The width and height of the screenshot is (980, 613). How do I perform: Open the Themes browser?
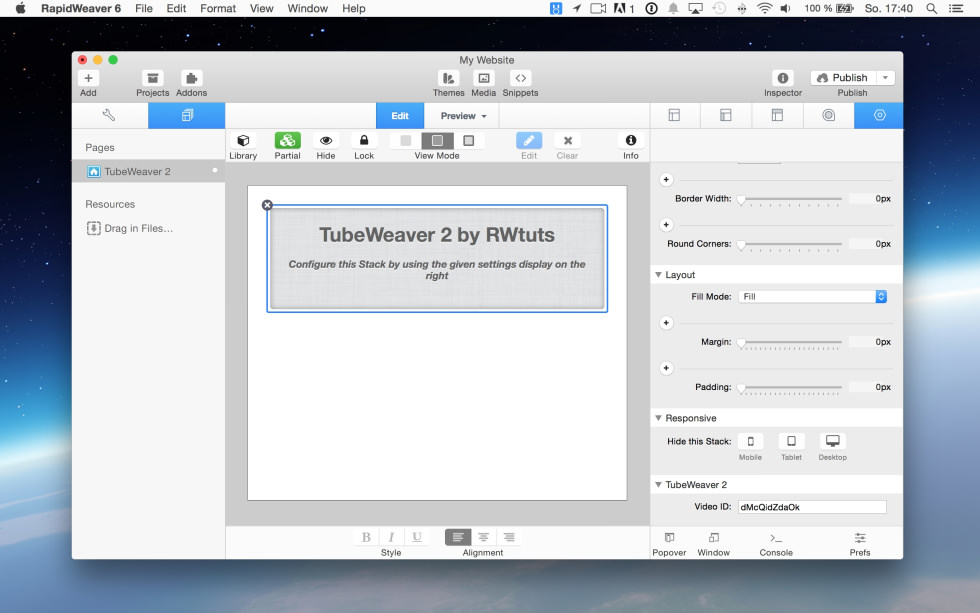click(448, 78)
